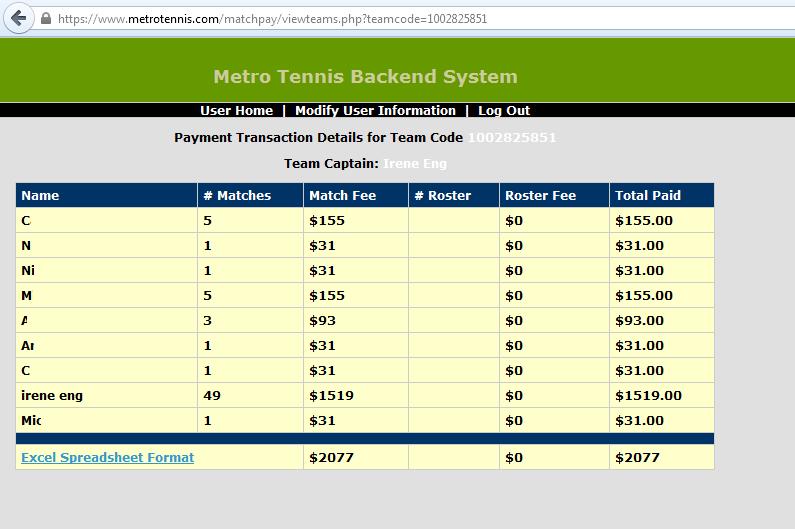Select the # Matches column header
This screenshot has width=795, height=529.
tap(237, 195)
